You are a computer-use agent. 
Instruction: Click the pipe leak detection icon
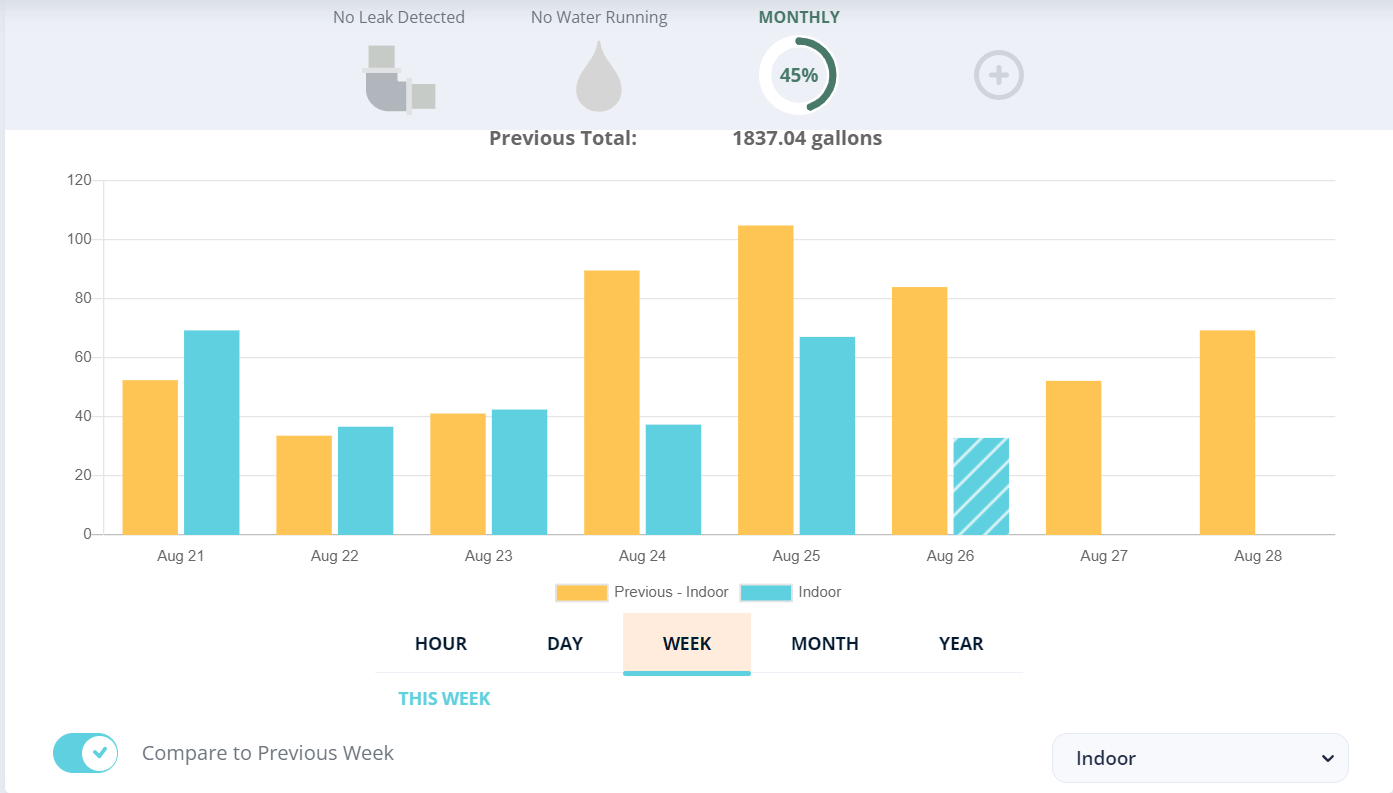pyautogui.click(x=400, y=79)
